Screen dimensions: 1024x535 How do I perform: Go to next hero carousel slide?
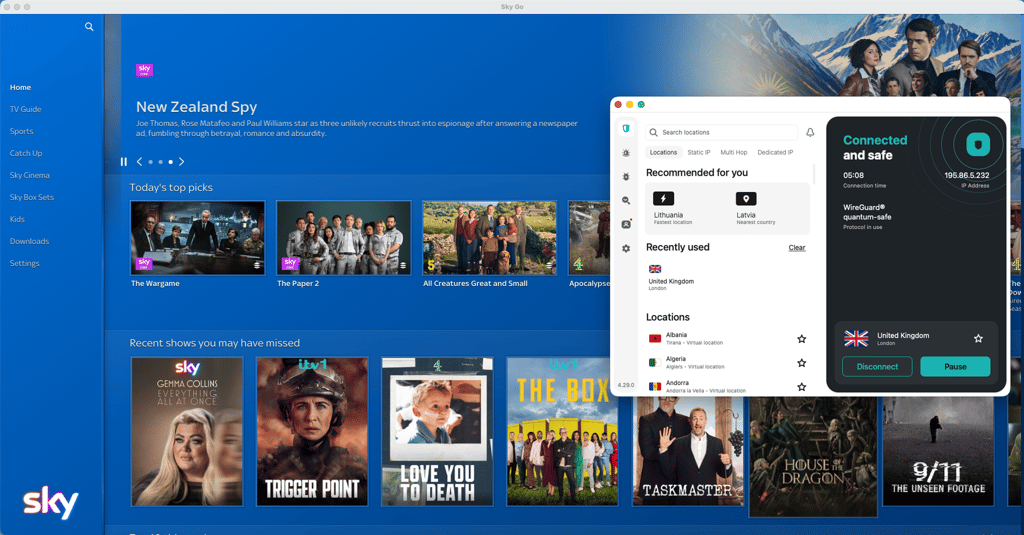pyautogui.click(x=182, y=161)
